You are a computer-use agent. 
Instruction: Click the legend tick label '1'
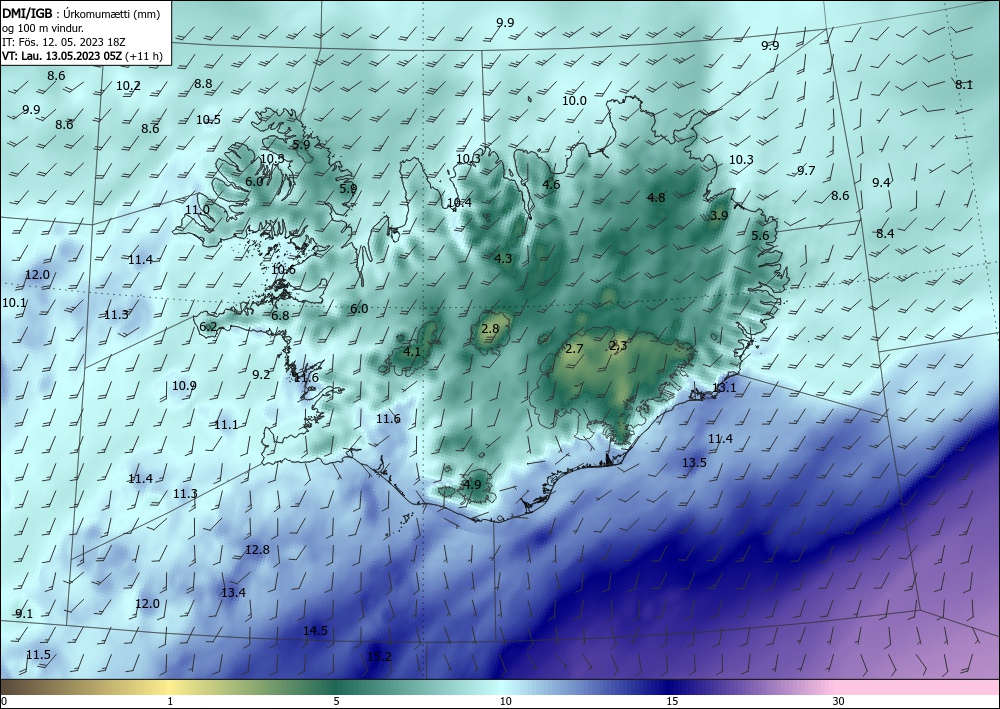170,702
